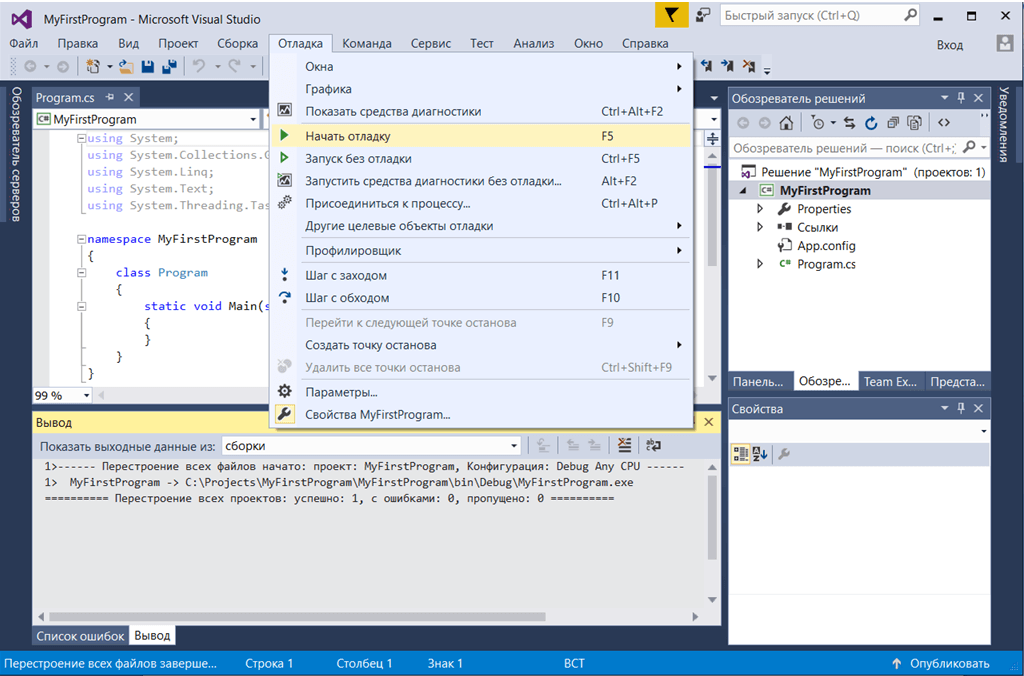Collapse all items in Solution Explorer
1024x676 pixels.
point(893,122)
